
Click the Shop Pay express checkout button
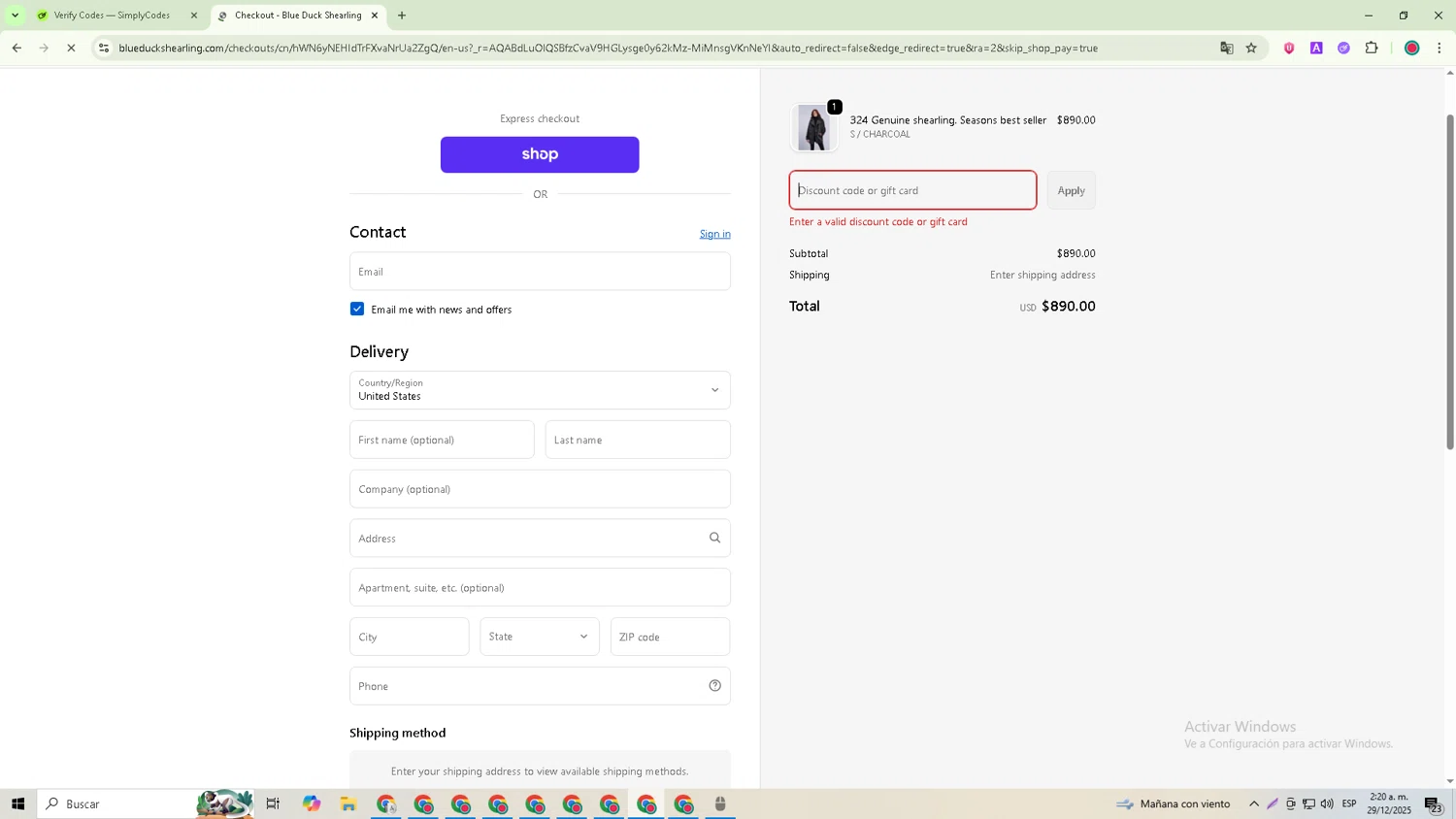click(540, 154)
